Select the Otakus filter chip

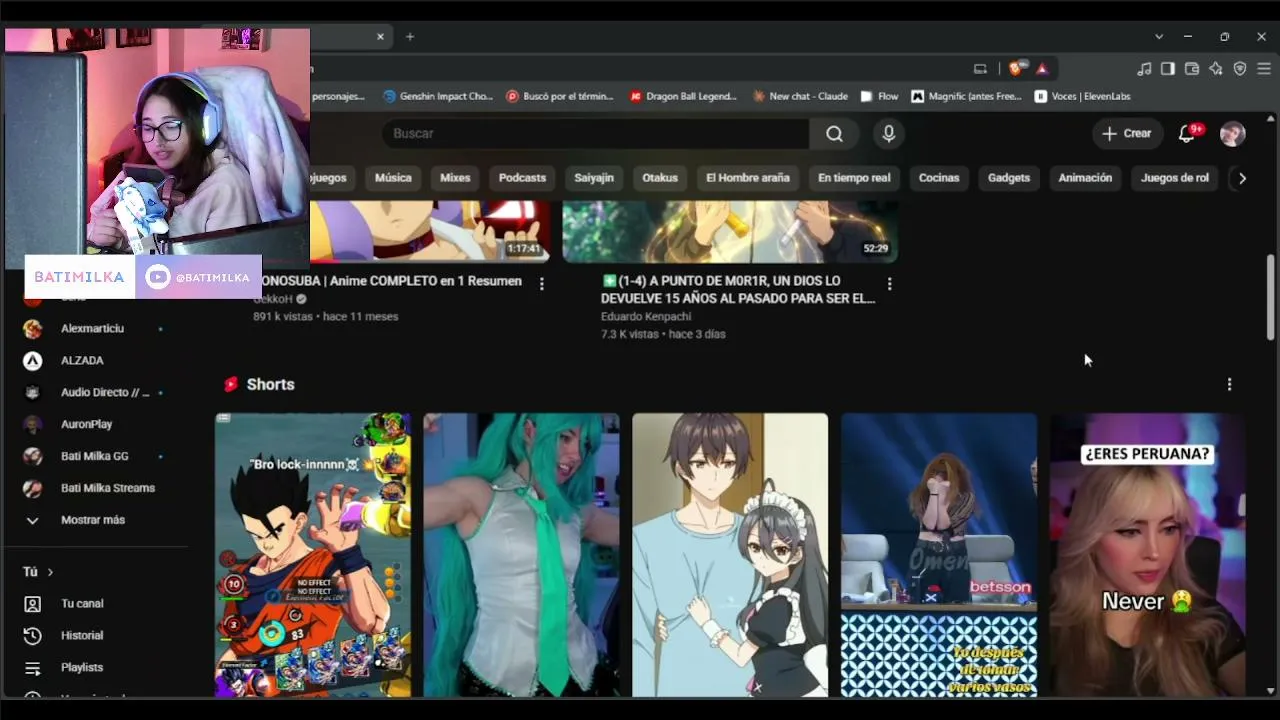click(x=660, y=178)
